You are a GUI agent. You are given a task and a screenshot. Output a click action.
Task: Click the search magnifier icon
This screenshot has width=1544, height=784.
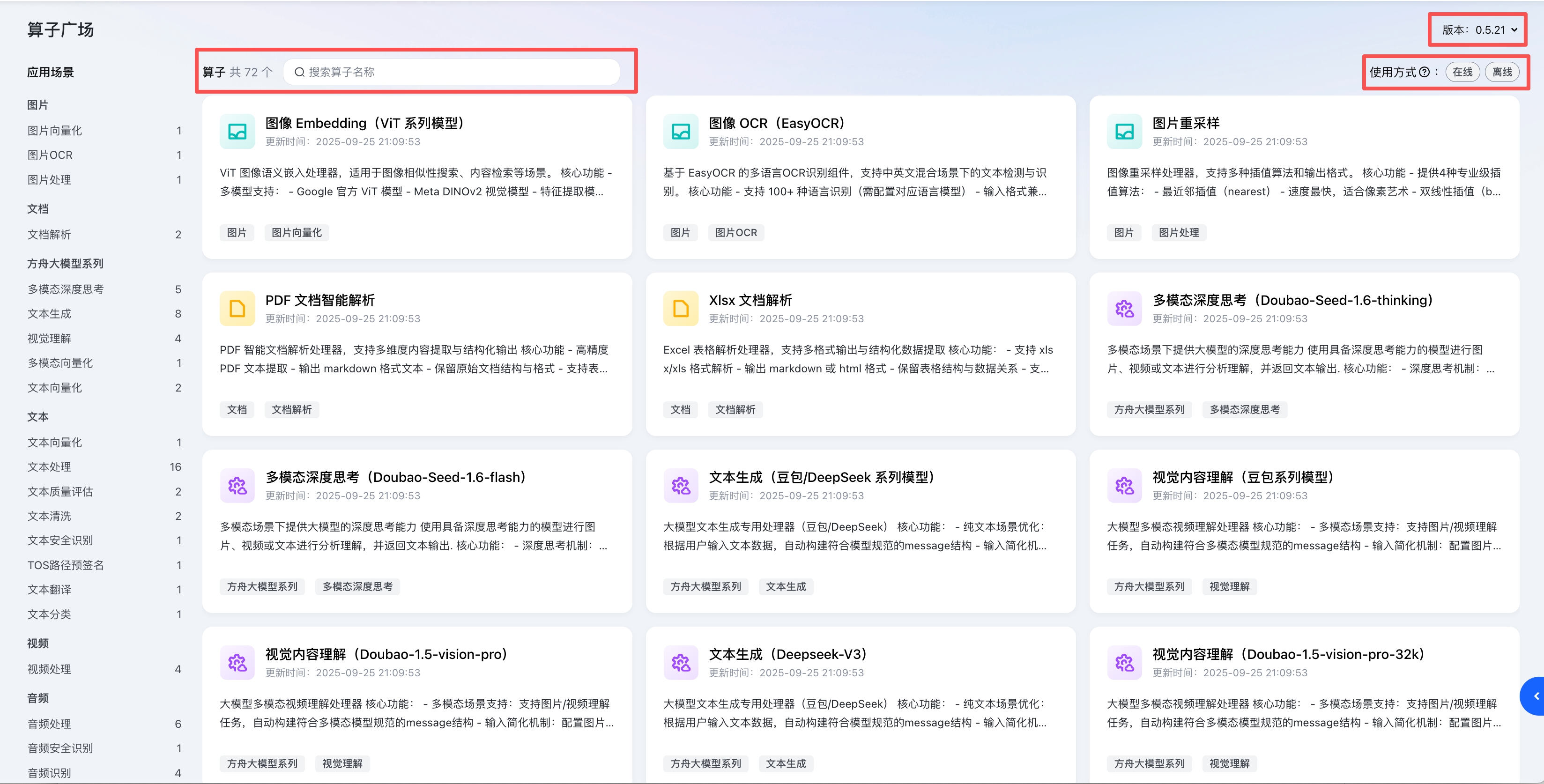coord(299,73)
